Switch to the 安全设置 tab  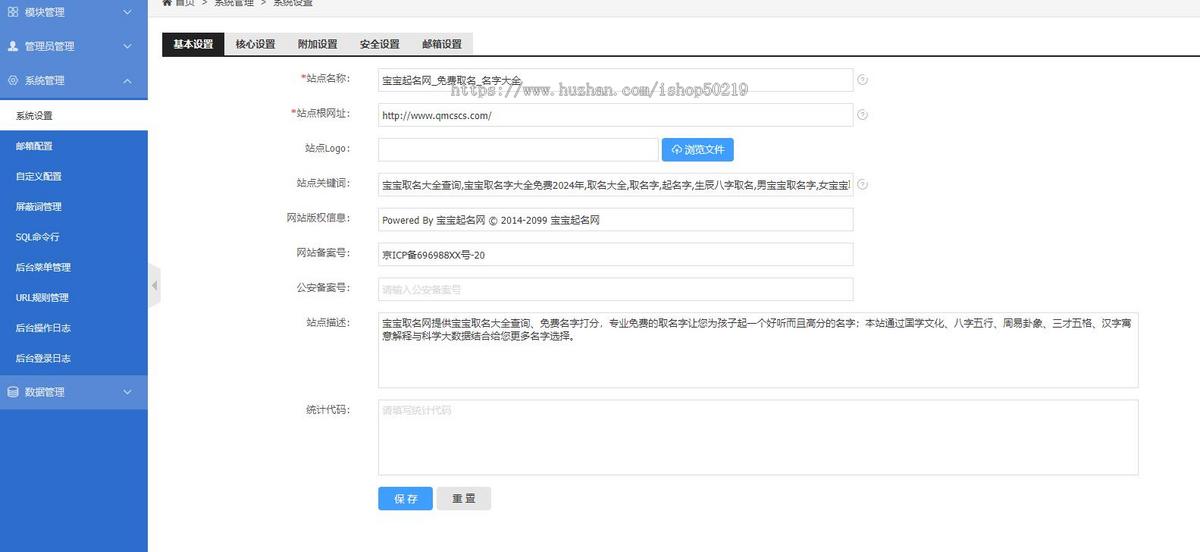[379, 44]
